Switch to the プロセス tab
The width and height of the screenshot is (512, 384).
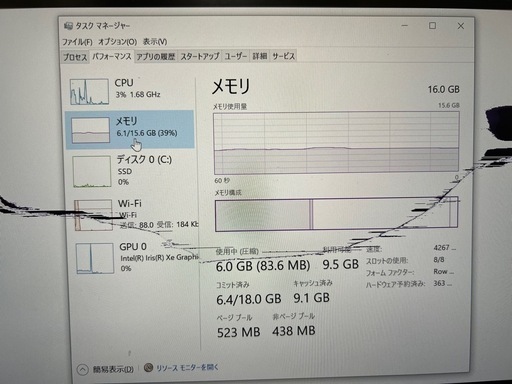[x=75, y=57]
